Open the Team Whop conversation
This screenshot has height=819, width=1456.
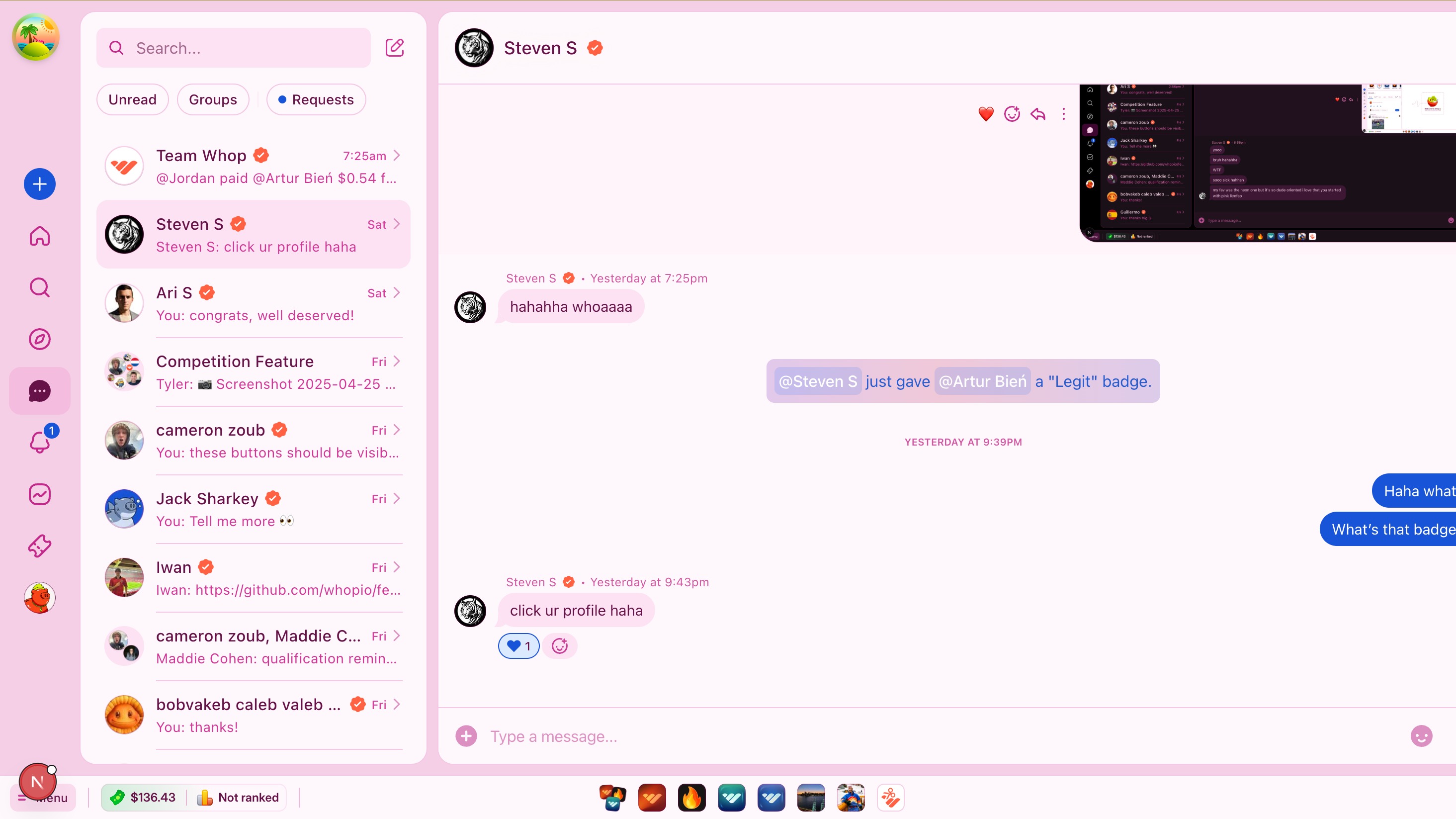[253, 166]
